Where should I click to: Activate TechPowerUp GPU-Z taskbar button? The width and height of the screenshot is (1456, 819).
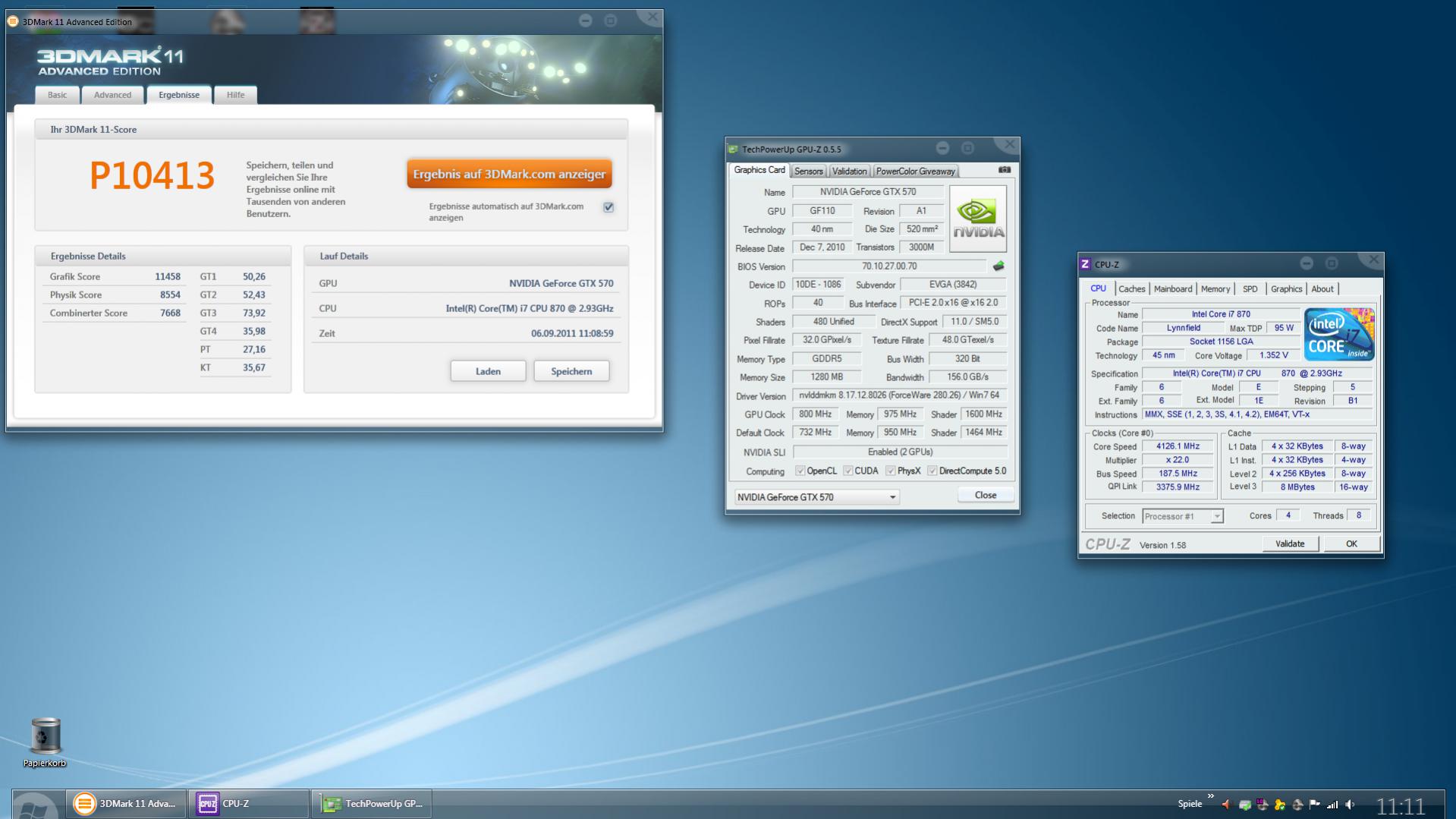pos(372,804)
